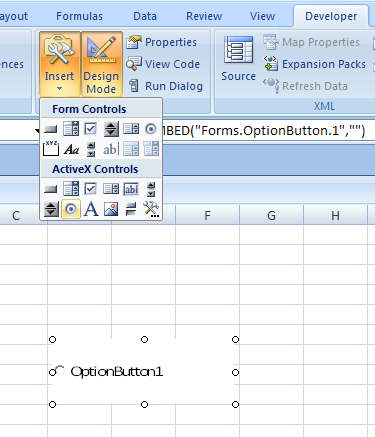Select the ActiveX Toggle Button control
Screen dimensions: 375x437
point(131,209)
